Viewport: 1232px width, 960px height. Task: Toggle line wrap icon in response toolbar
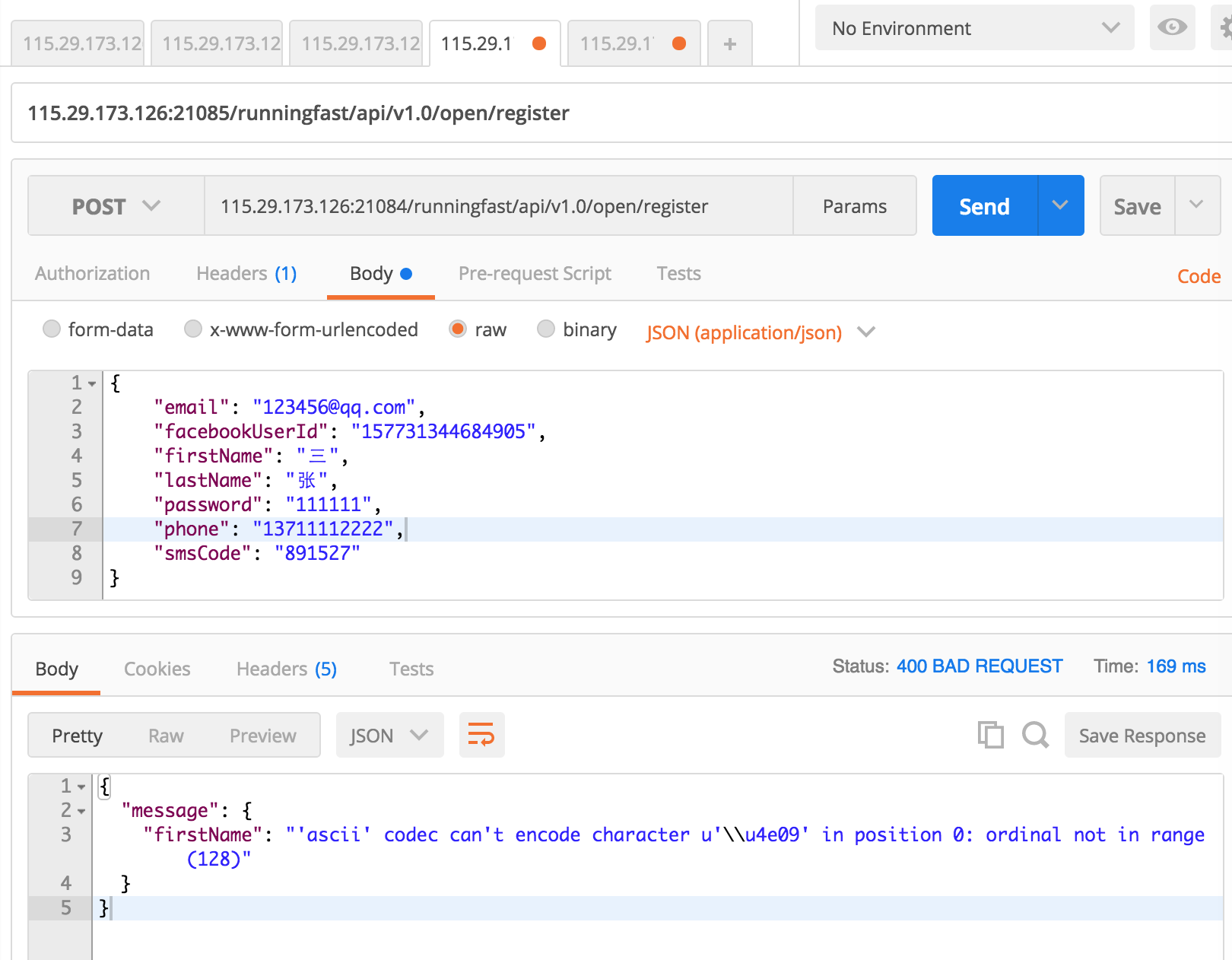[481, 735]
